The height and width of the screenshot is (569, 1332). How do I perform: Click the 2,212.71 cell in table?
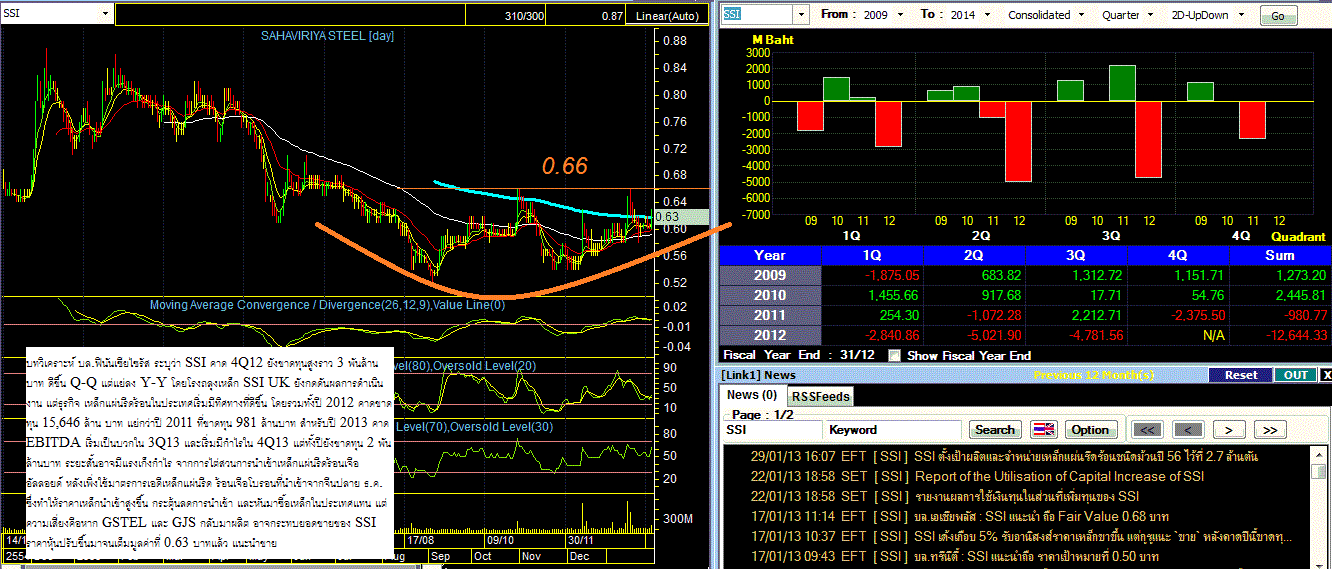1076,315
